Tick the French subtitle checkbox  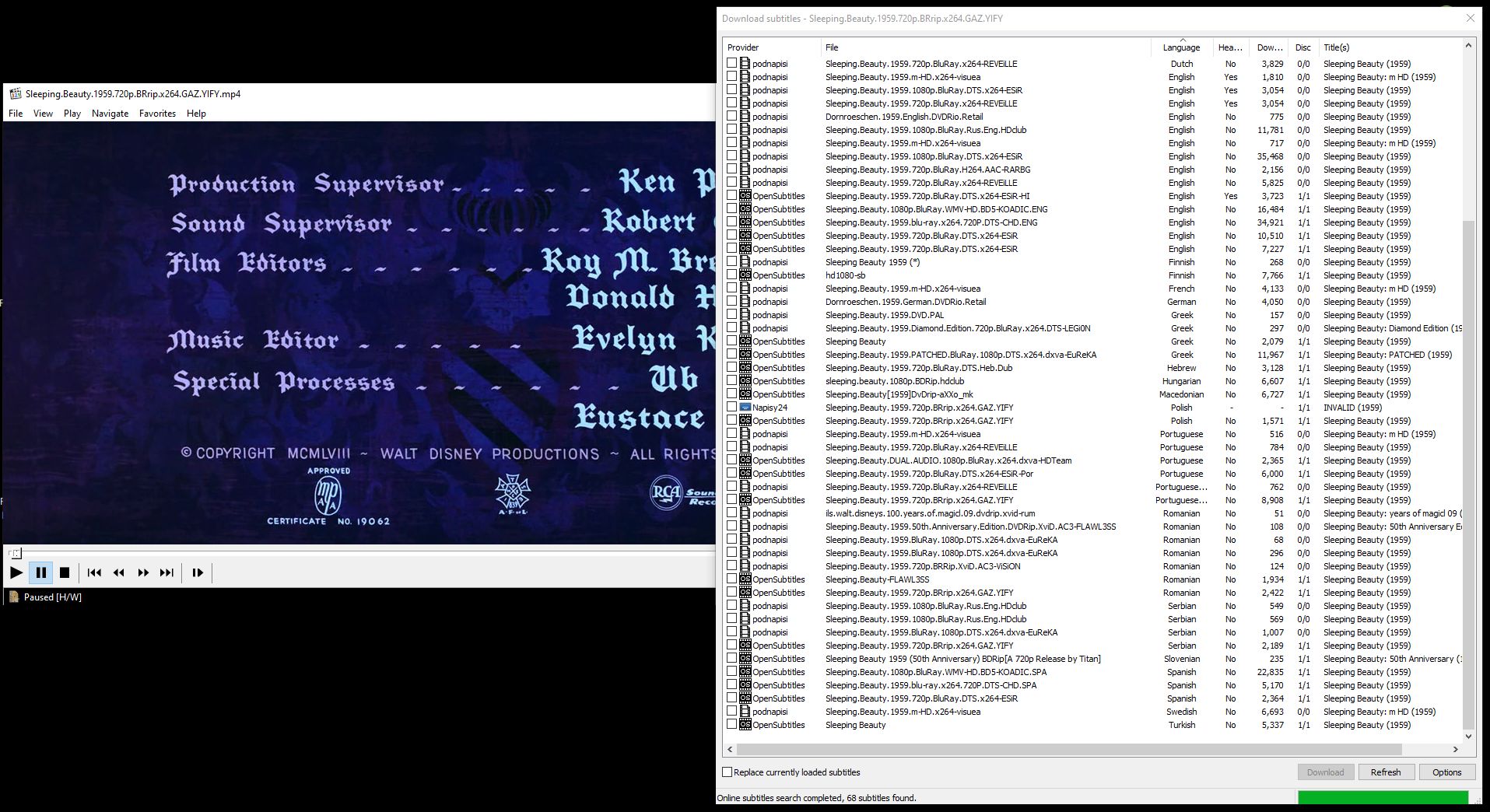point(731,289)
